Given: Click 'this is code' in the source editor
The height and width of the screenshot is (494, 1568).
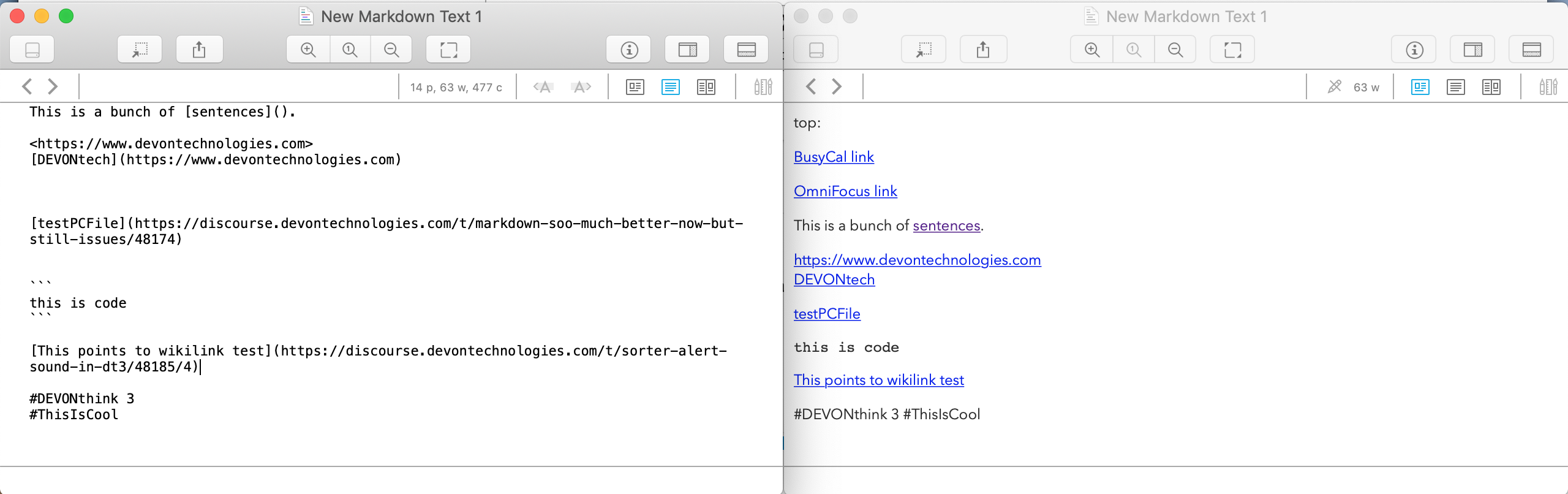Looking at the screenshot, I should (78, 303).
